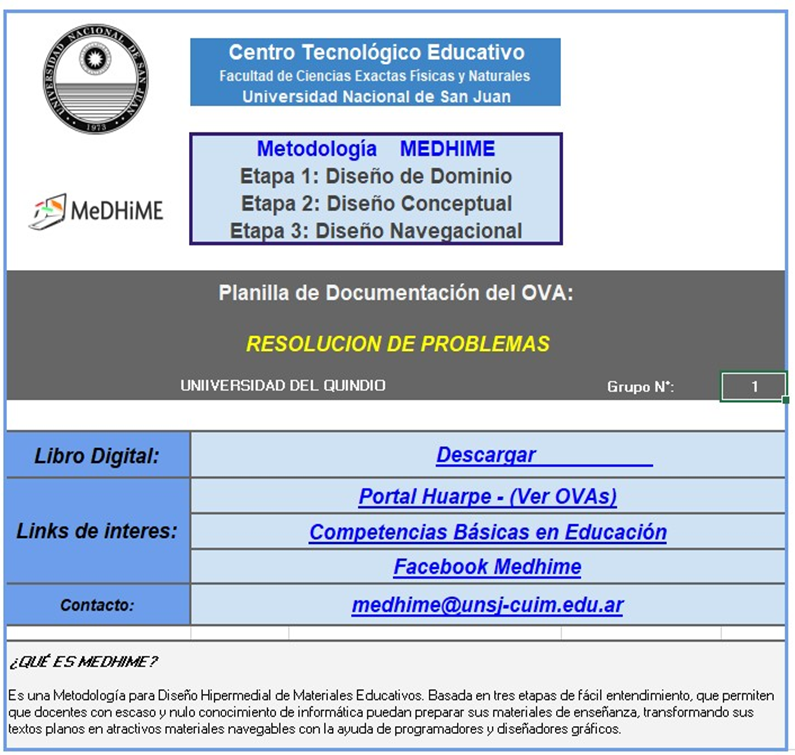The height and width of the screenshot is (755, 795).
Task: Click the Etapa 2: Diseño Conceptual text
Action: tap(375, 203)
